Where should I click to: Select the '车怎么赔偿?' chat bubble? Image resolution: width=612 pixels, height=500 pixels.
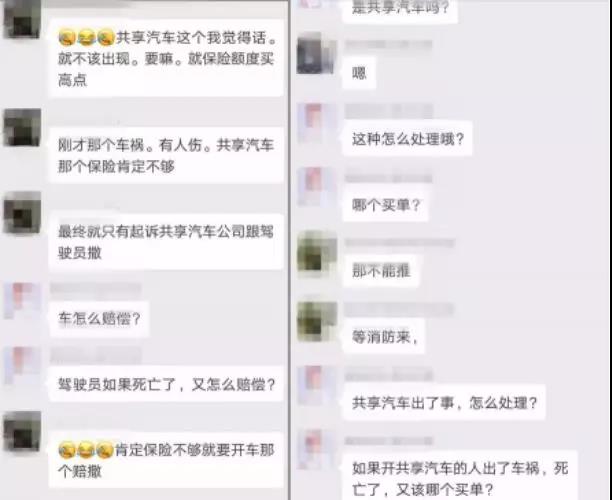99,319
